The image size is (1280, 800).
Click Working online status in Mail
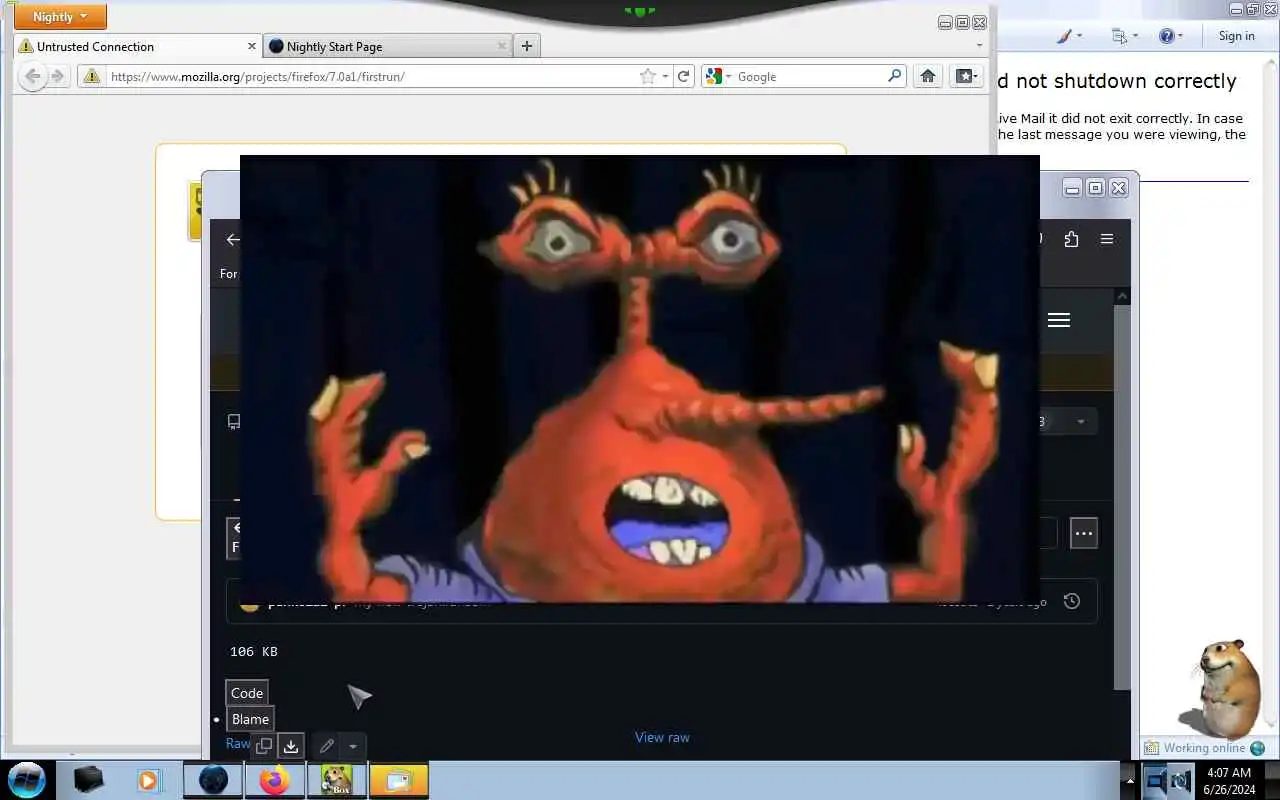coord(1204,748)
